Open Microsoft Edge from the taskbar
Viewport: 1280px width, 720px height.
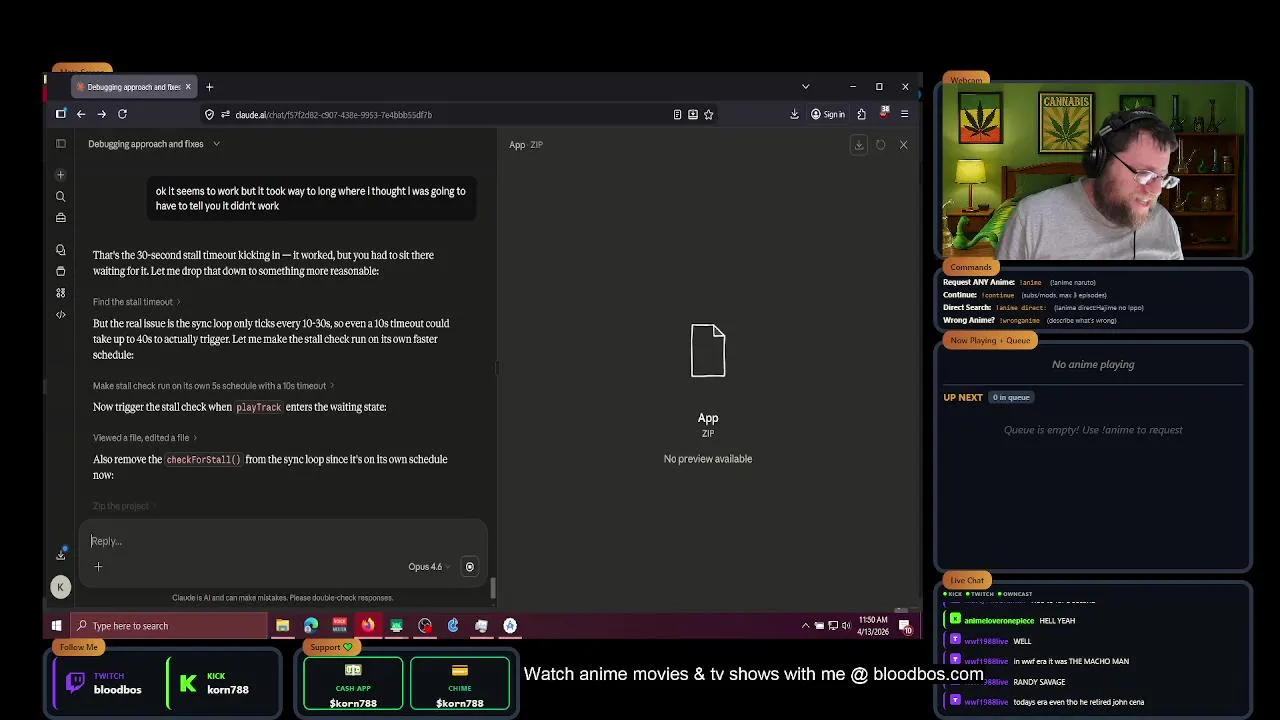(311, 626)
